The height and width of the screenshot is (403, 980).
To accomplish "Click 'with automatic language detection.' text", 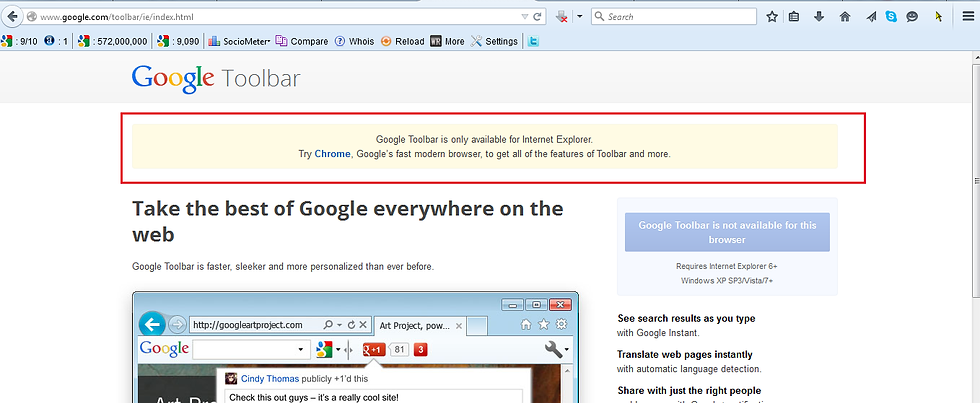I will point(689,369).
